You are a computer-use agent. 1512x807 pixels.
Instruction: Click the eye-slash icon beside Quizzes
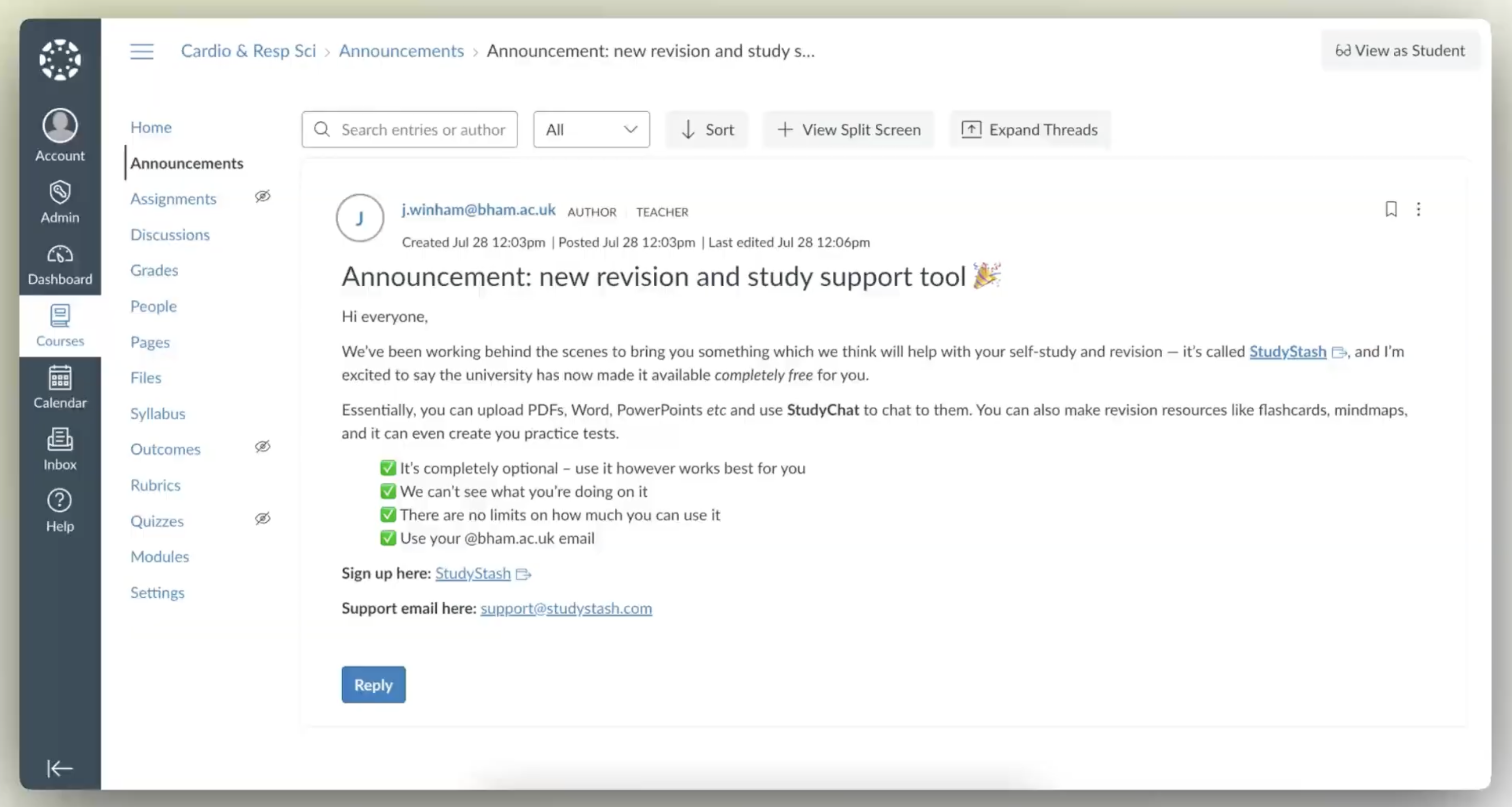point(262,518)
